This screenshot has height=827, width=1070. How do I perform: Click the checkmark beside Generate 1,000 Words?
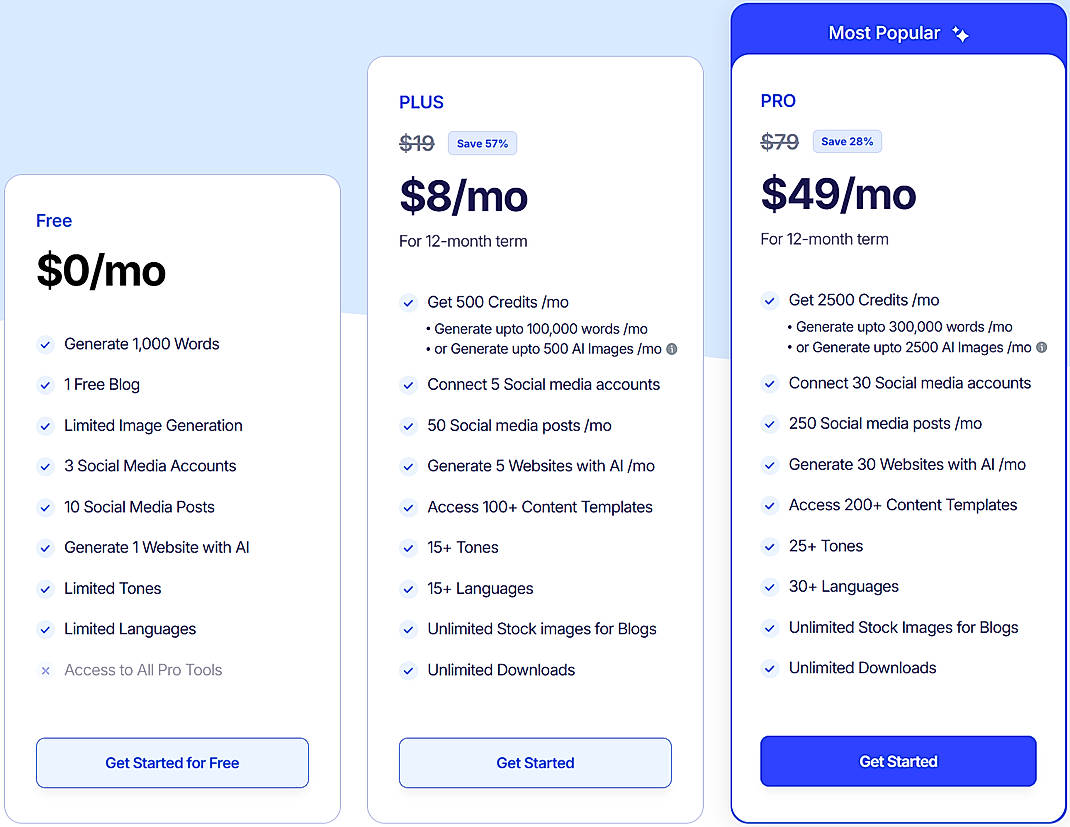(x=45, y=344)
